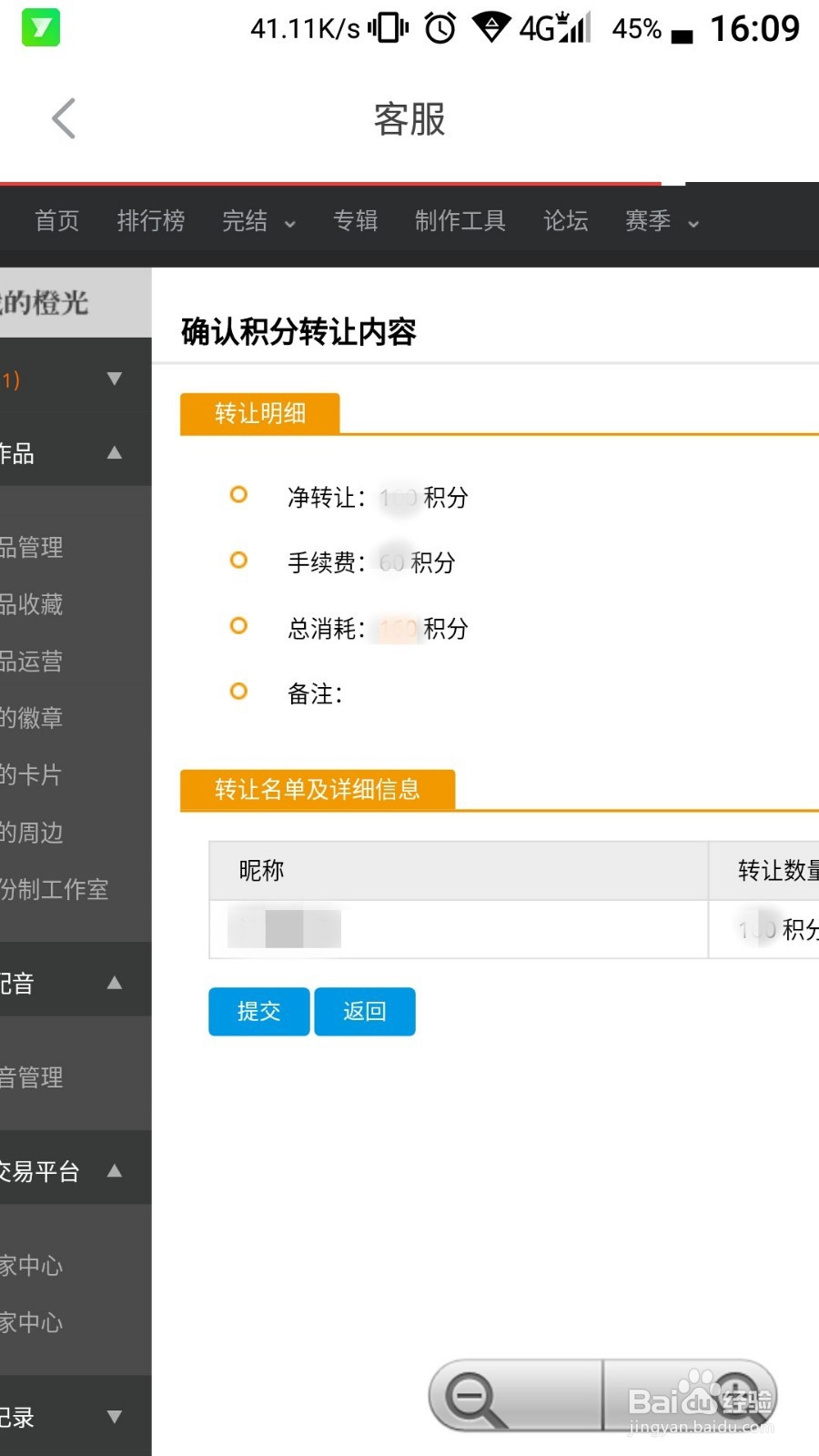Screen dimensions: 819x1456
Task: Collapse the 交易平台 sidebar section
Action: [x=76, y=1170]
